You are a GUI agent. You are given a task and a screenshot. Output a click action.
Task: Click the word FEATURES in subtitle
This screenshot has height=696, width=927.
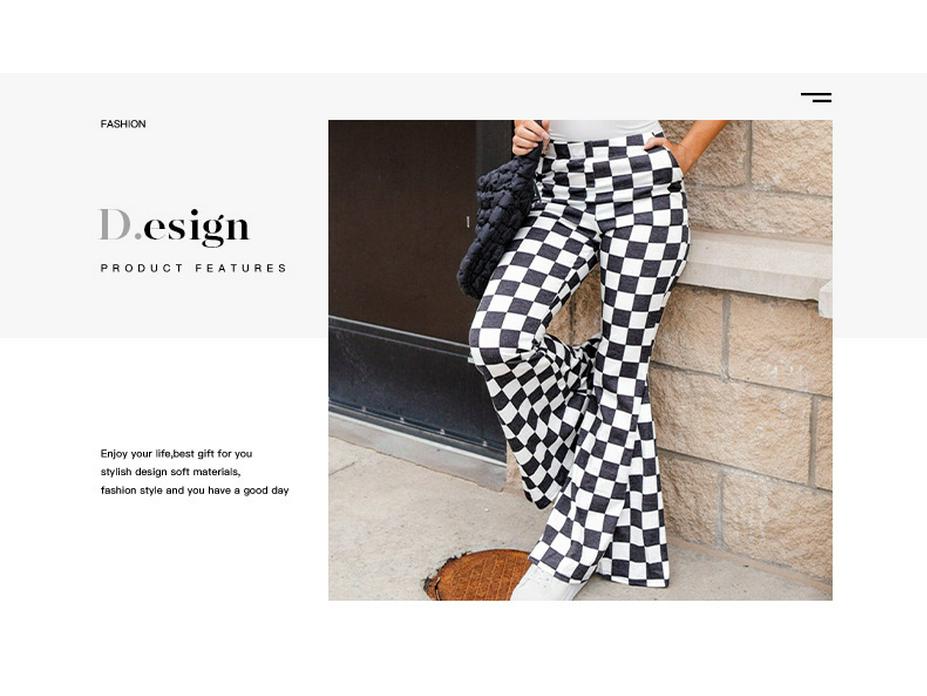tap(241, 268)
